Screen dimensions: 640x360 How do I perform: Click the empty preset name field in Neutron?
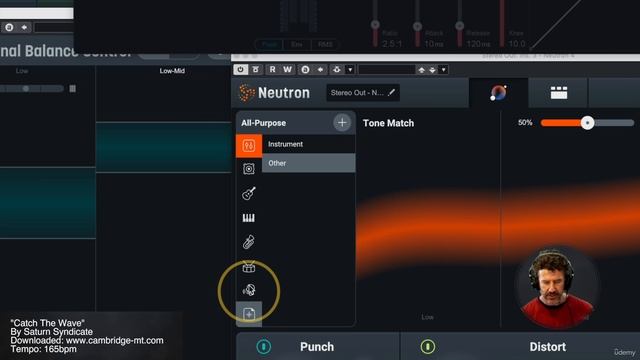[x=387, y=70]
